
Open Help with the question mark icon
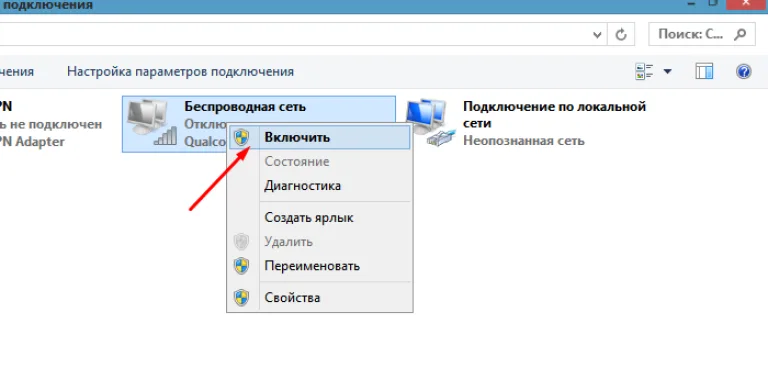click(744, 71)
